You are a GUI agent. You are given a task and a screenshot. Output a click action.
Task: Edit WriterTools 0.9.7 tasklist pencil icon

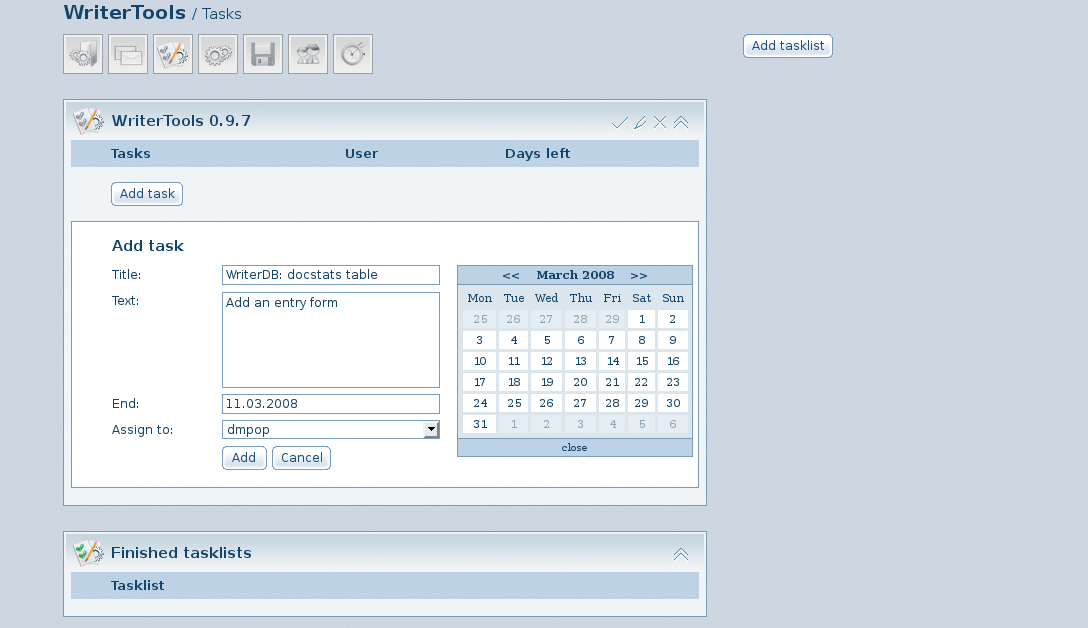point(640,123)
